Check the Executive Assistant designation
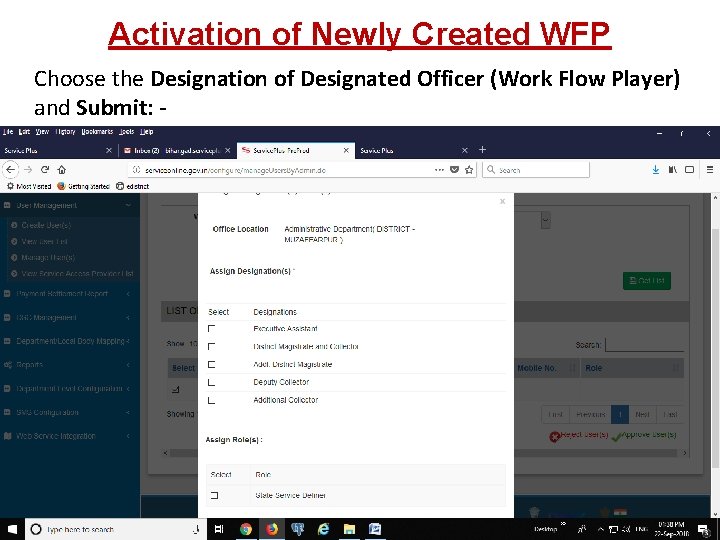This screenshot has width=720, height=540. [x=211, y=328]
